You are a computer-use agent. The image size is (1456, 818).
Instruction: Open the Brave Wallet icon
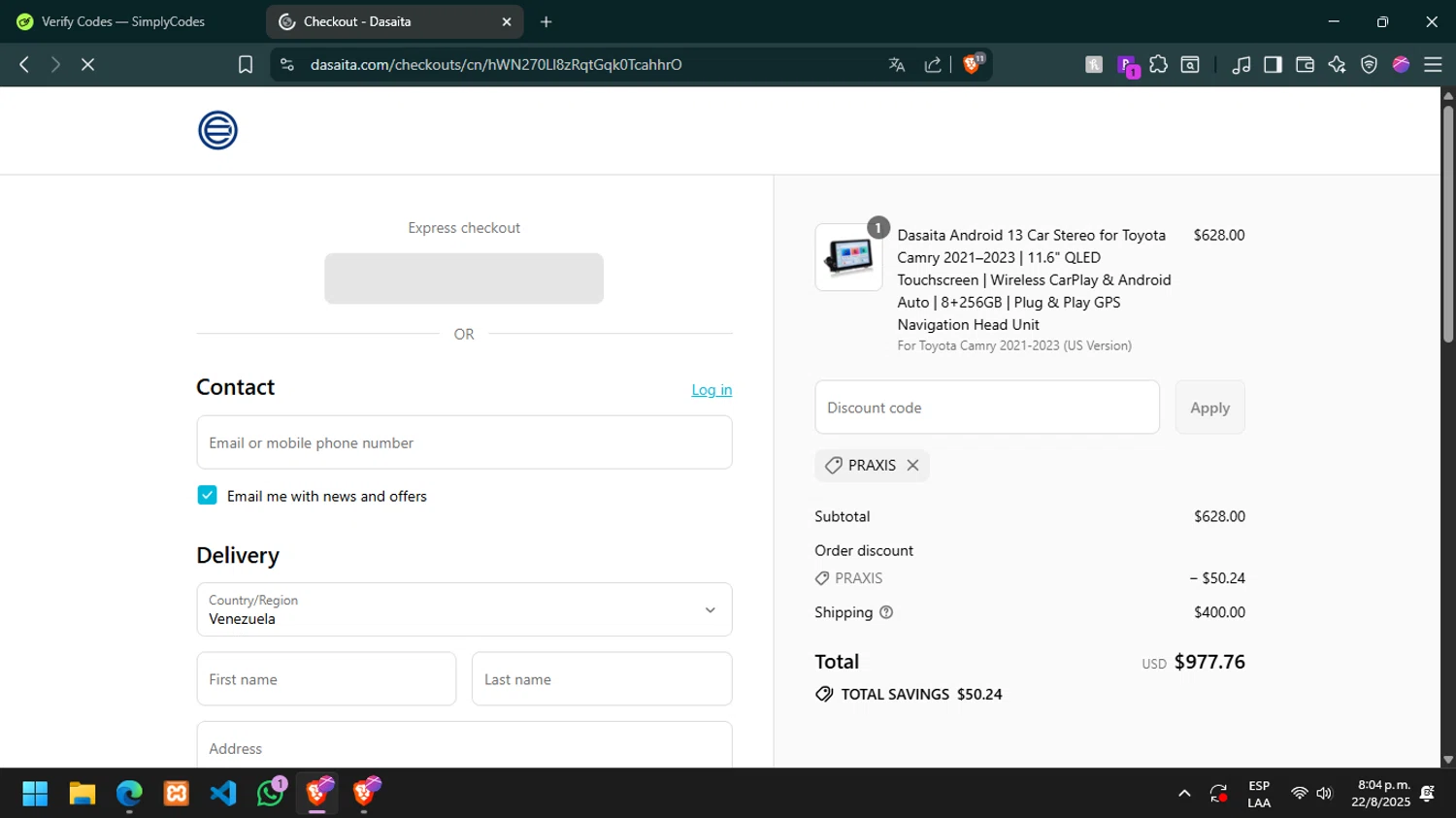pyautogui.click(x=1305, y=64)
